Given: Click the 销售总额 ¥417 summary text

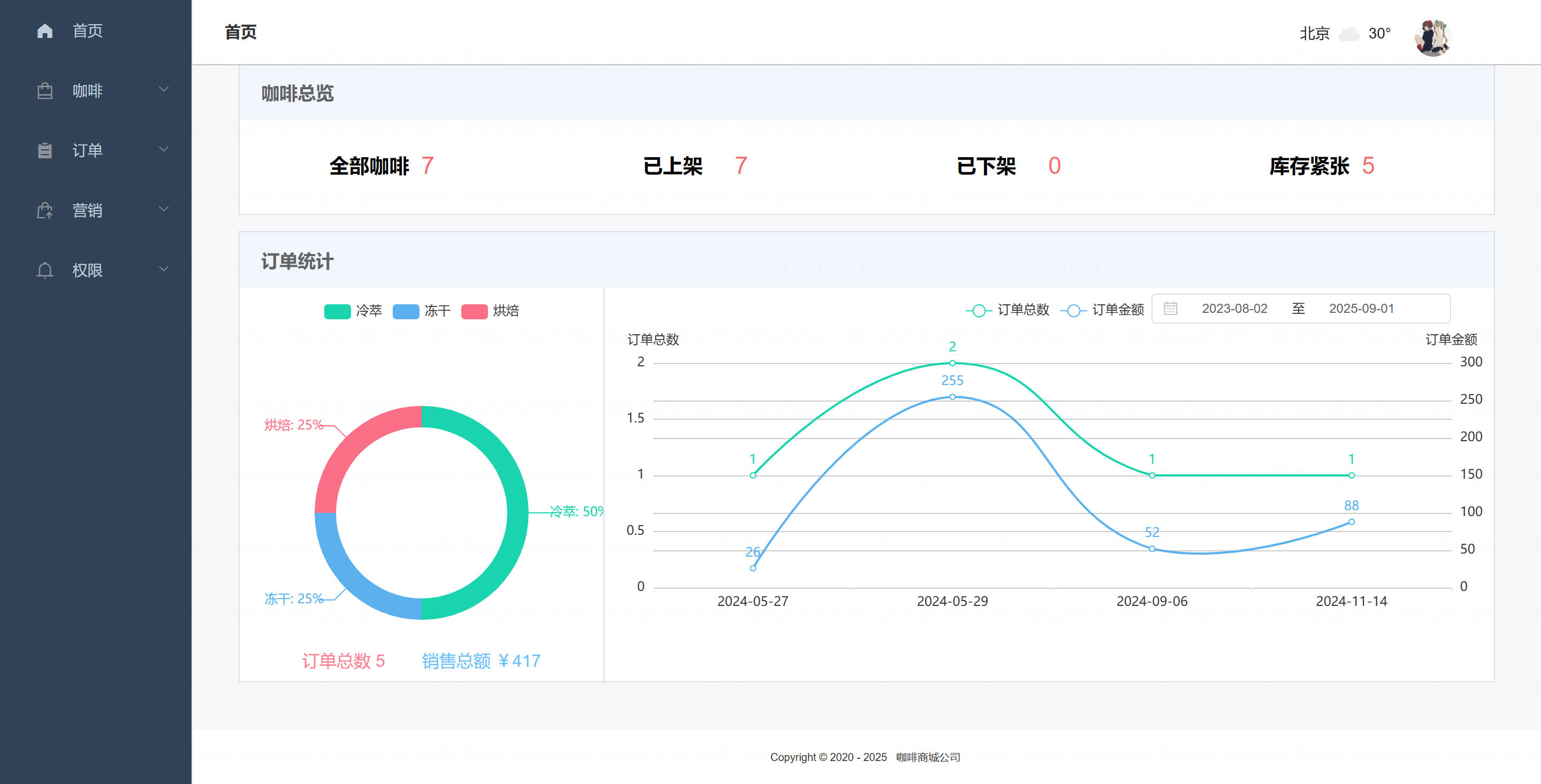Looking at the screenshot, I should (x=482, y=661).
